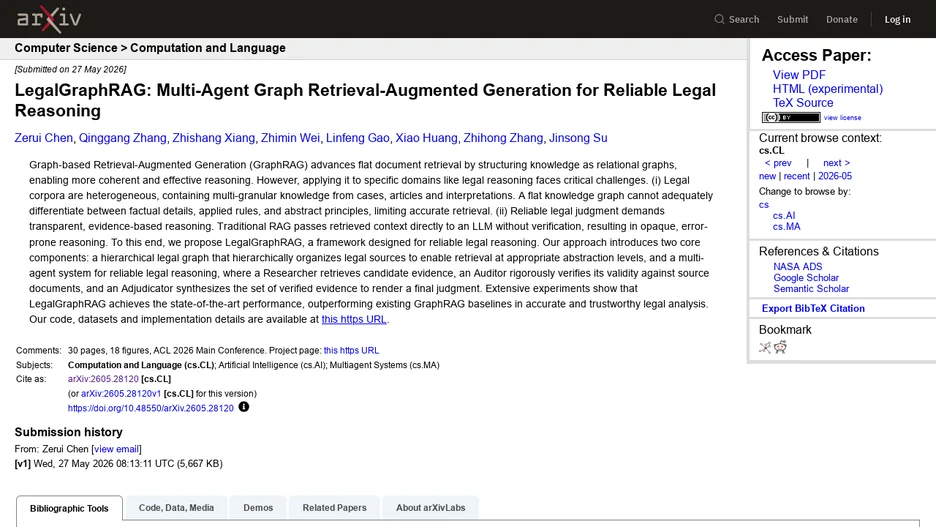Open 2026-05 monthly listing

[835, 176]
